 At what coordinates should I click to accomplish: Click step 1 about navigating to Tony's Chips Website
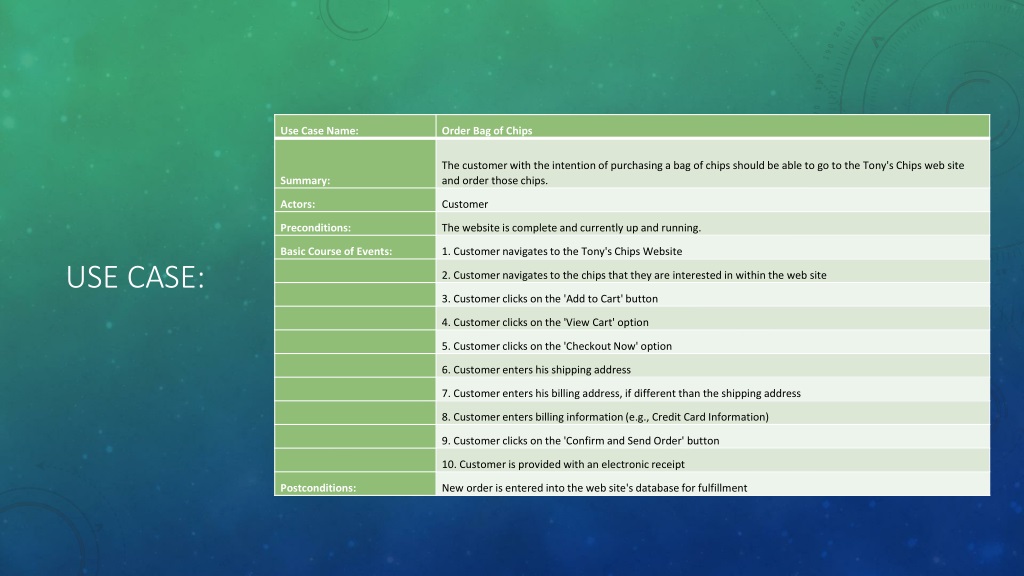(562, 251)
